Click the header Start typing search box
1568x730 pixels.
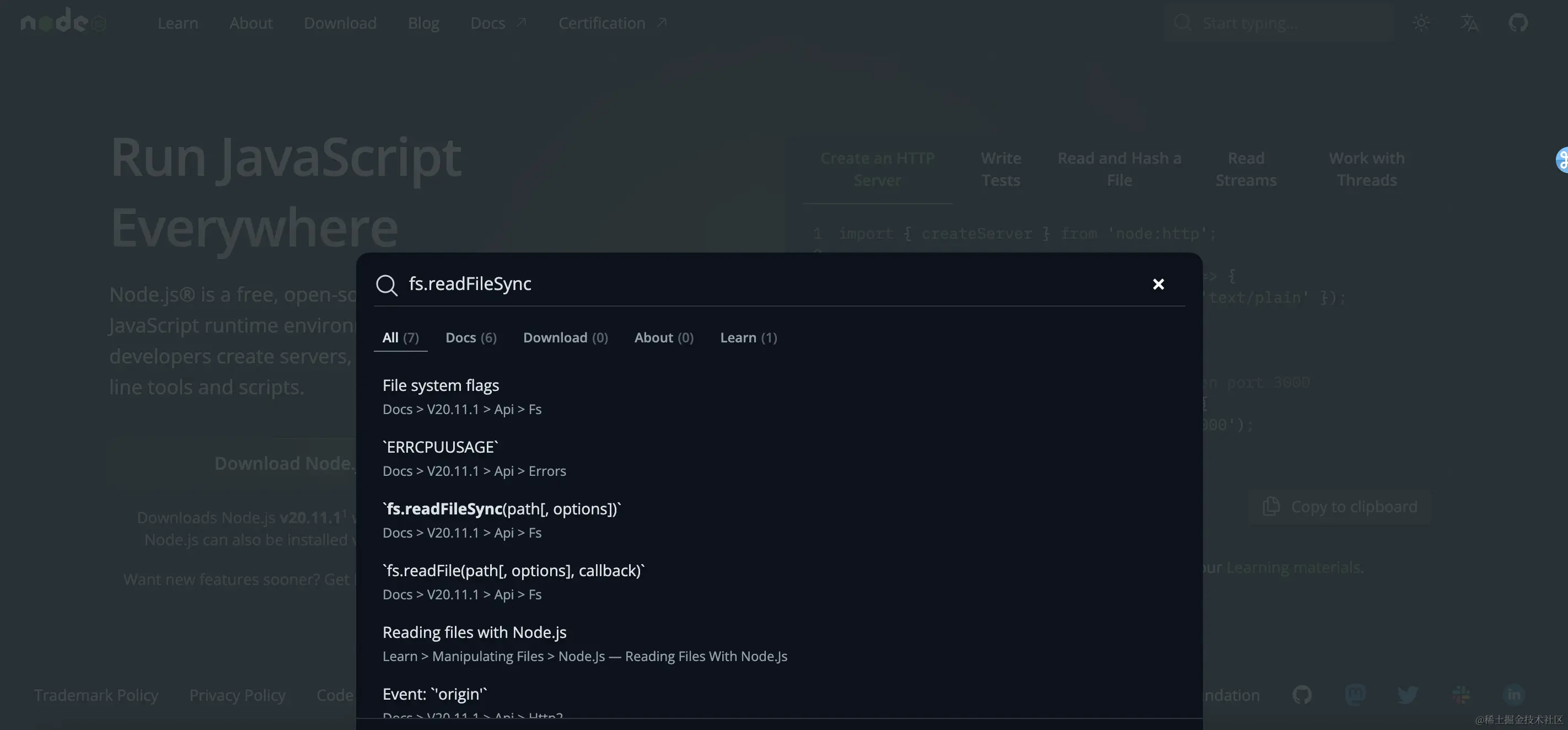pos(1280,23)
